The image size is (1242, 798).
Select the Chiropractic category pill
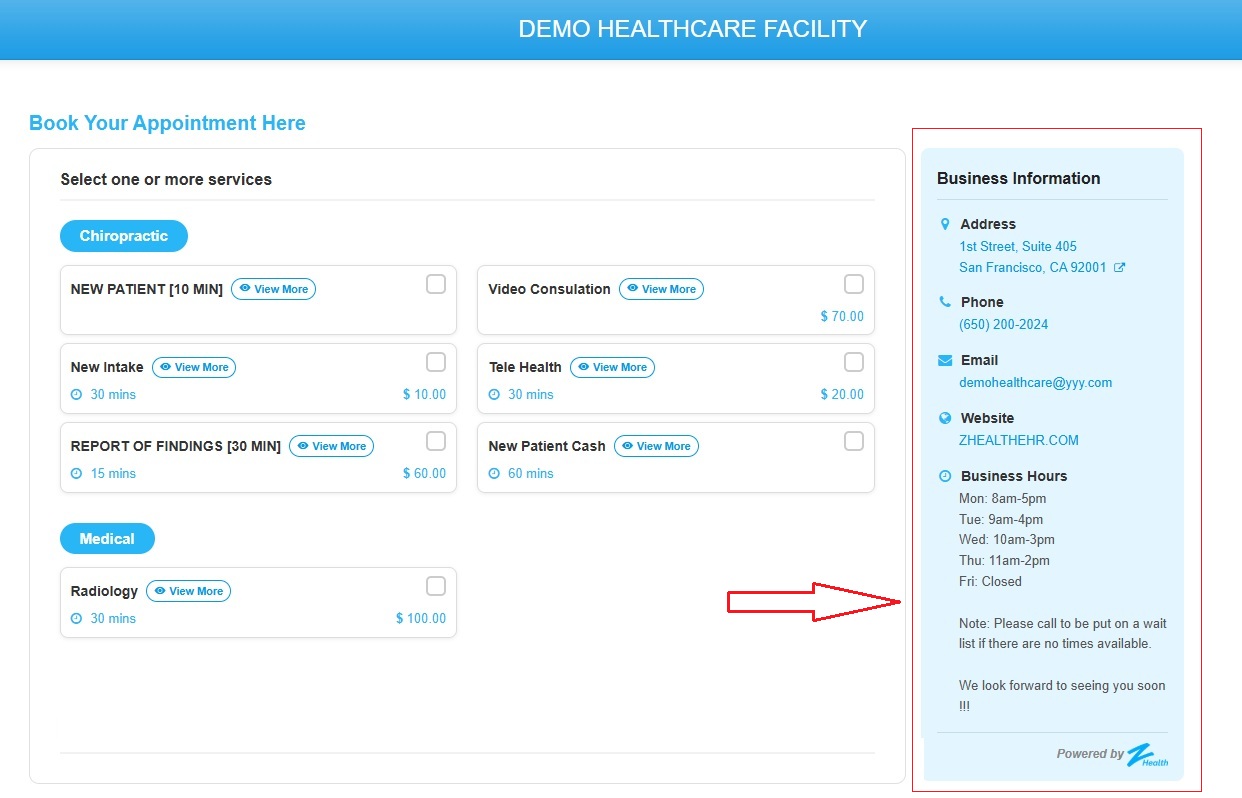(124, 236)
